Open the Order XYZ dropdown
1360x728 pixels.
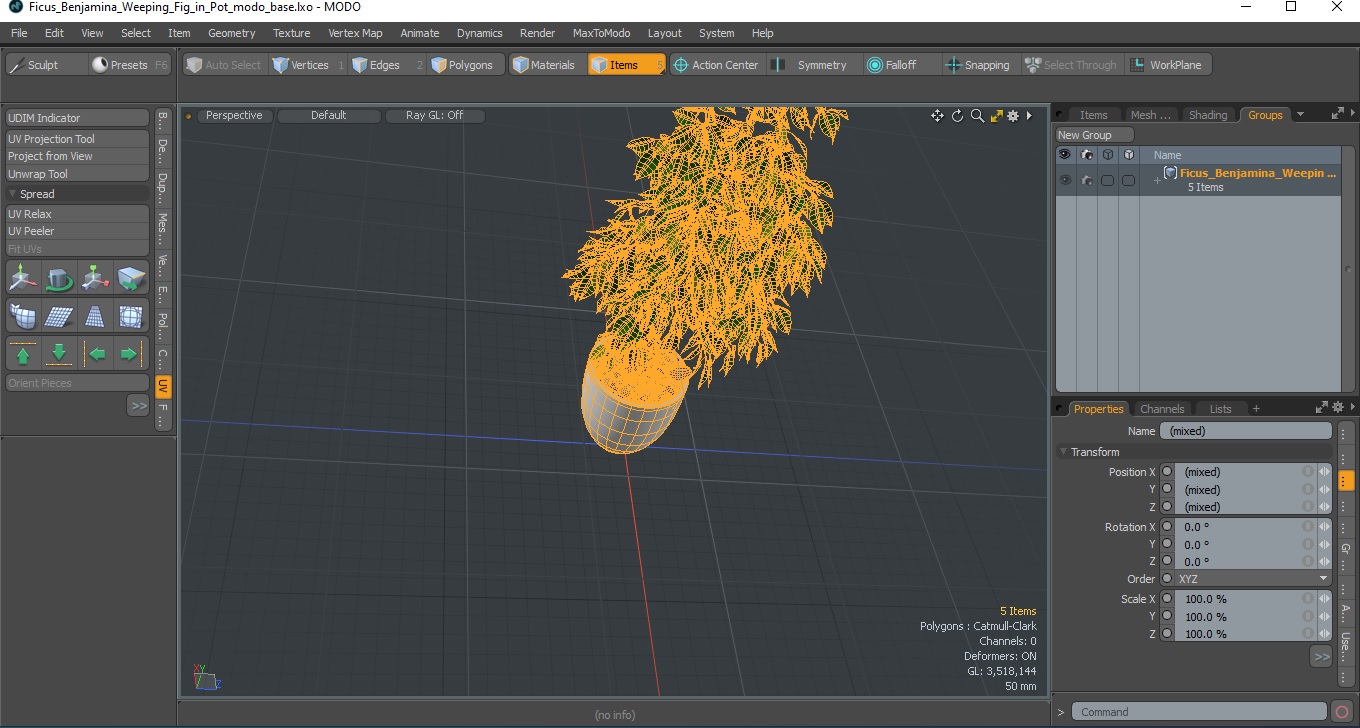(1254, 579)
